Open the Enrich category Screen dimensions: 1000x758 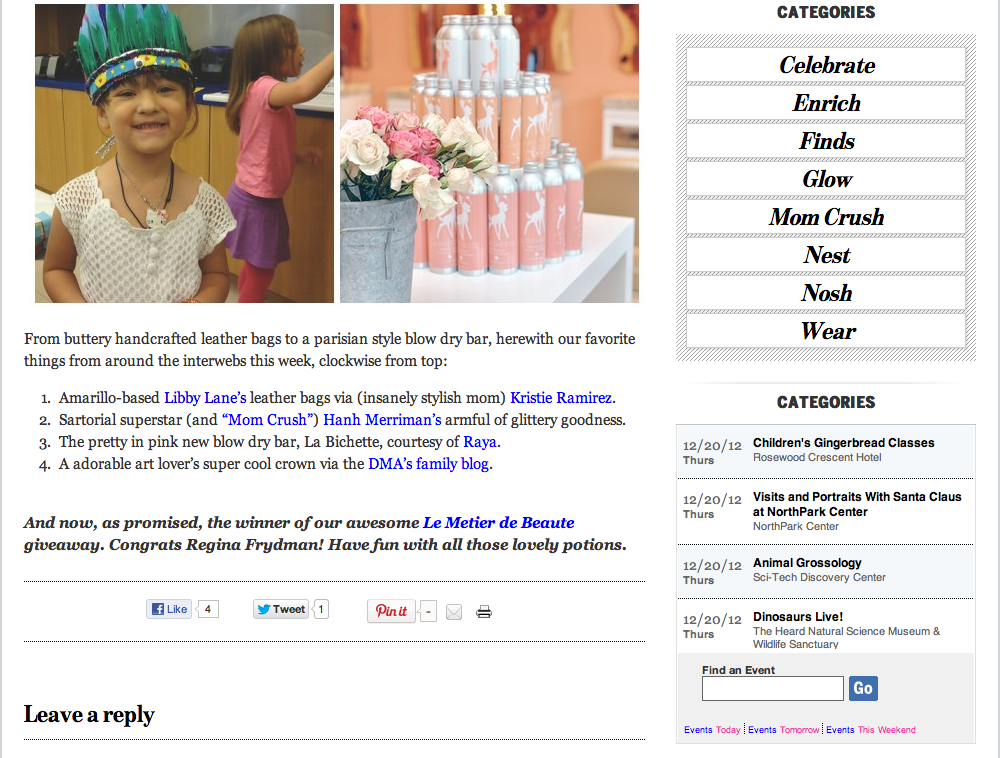(826, 103)
